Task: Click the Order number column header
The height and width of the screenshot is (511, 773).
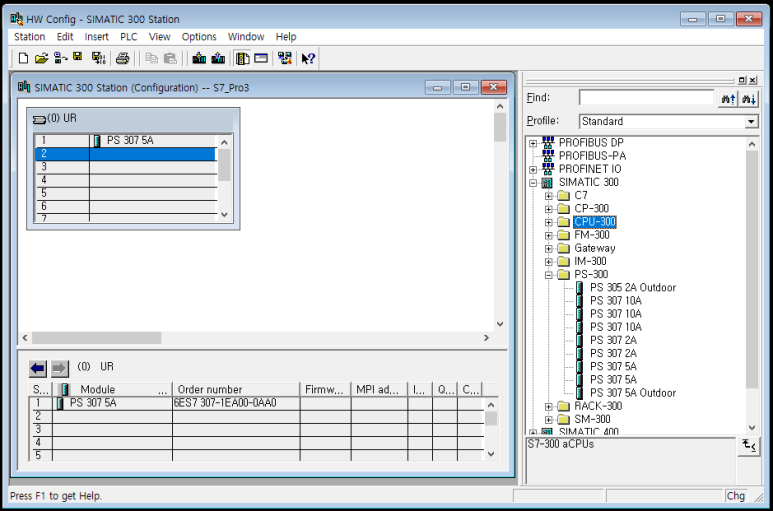Action: (x=236, y=389)
